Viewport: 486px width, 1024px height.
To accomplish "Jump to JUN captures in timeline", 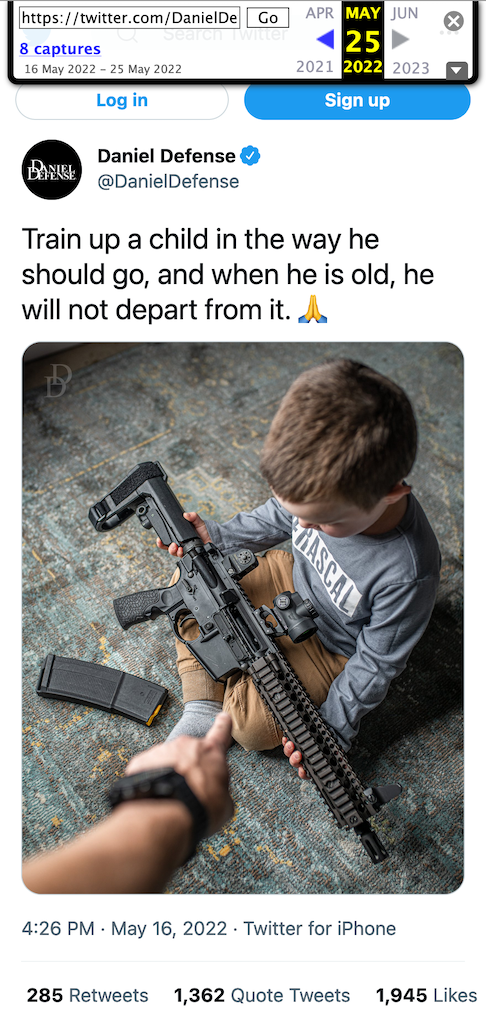I will tap(404, 14).
